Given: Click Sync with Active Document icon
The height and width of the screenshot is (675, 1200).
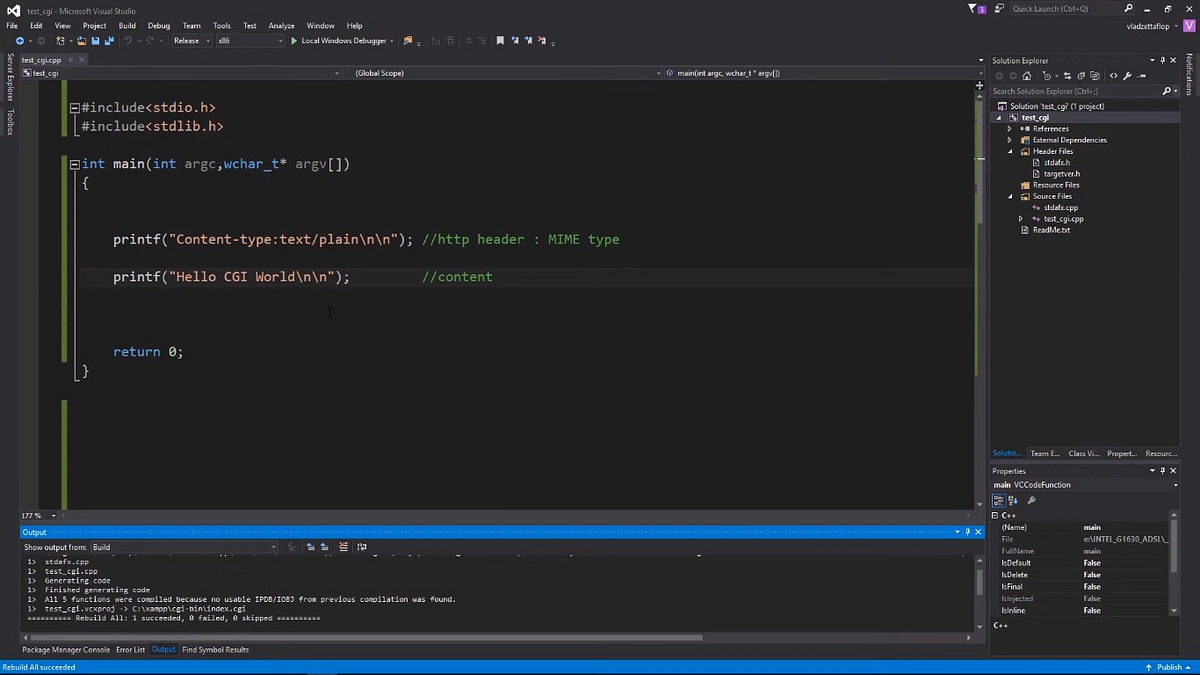Looking at the screenshot, I should [1067, 76].
